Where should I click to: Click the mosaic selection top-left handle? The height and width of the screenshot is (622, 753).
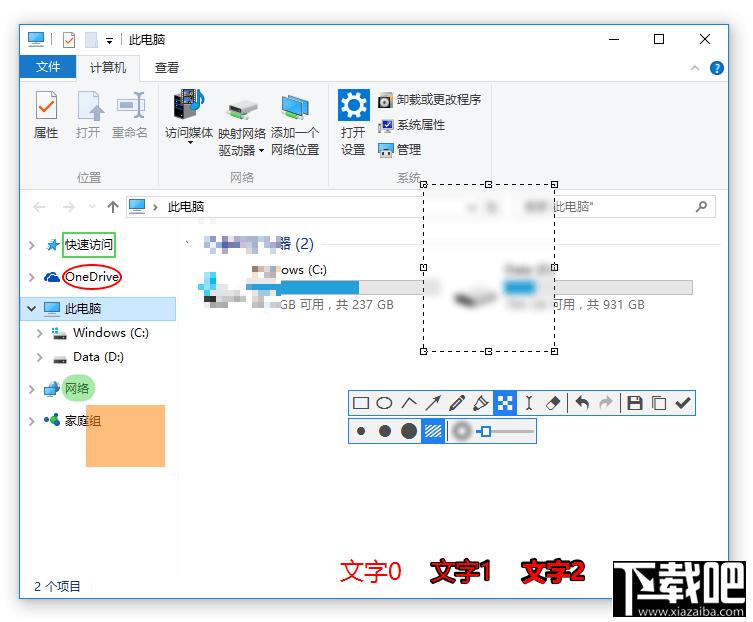click(x=424, y=184)
